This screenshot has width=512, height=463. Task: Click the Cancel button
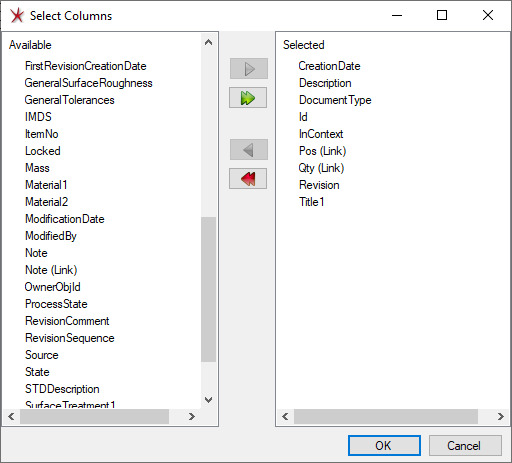465,446
